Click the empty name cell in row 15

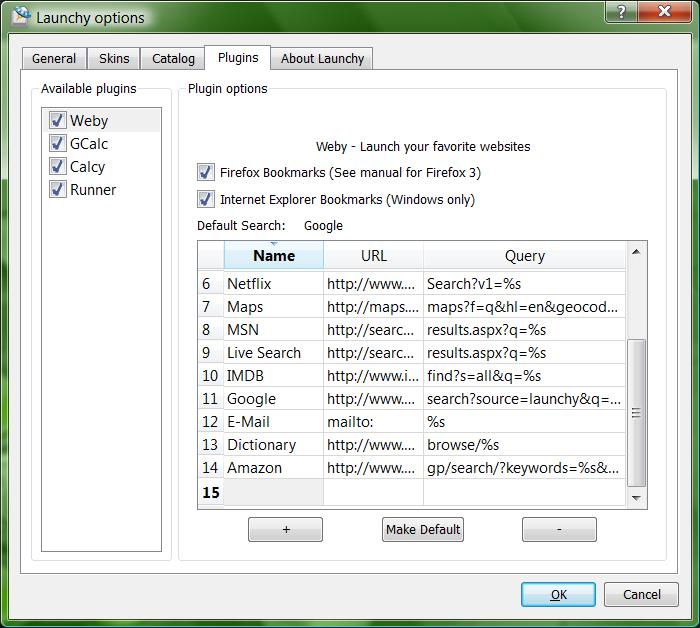point(274,492)
